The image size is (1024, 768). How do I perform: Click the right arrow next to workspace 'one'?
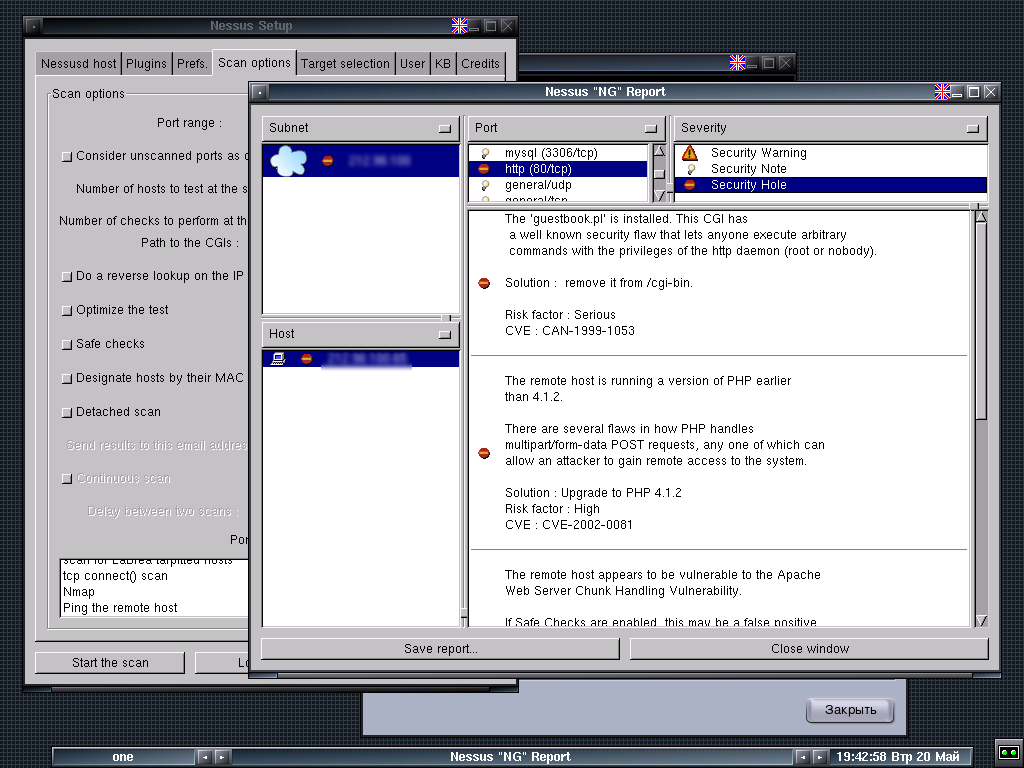click(222, 757)
